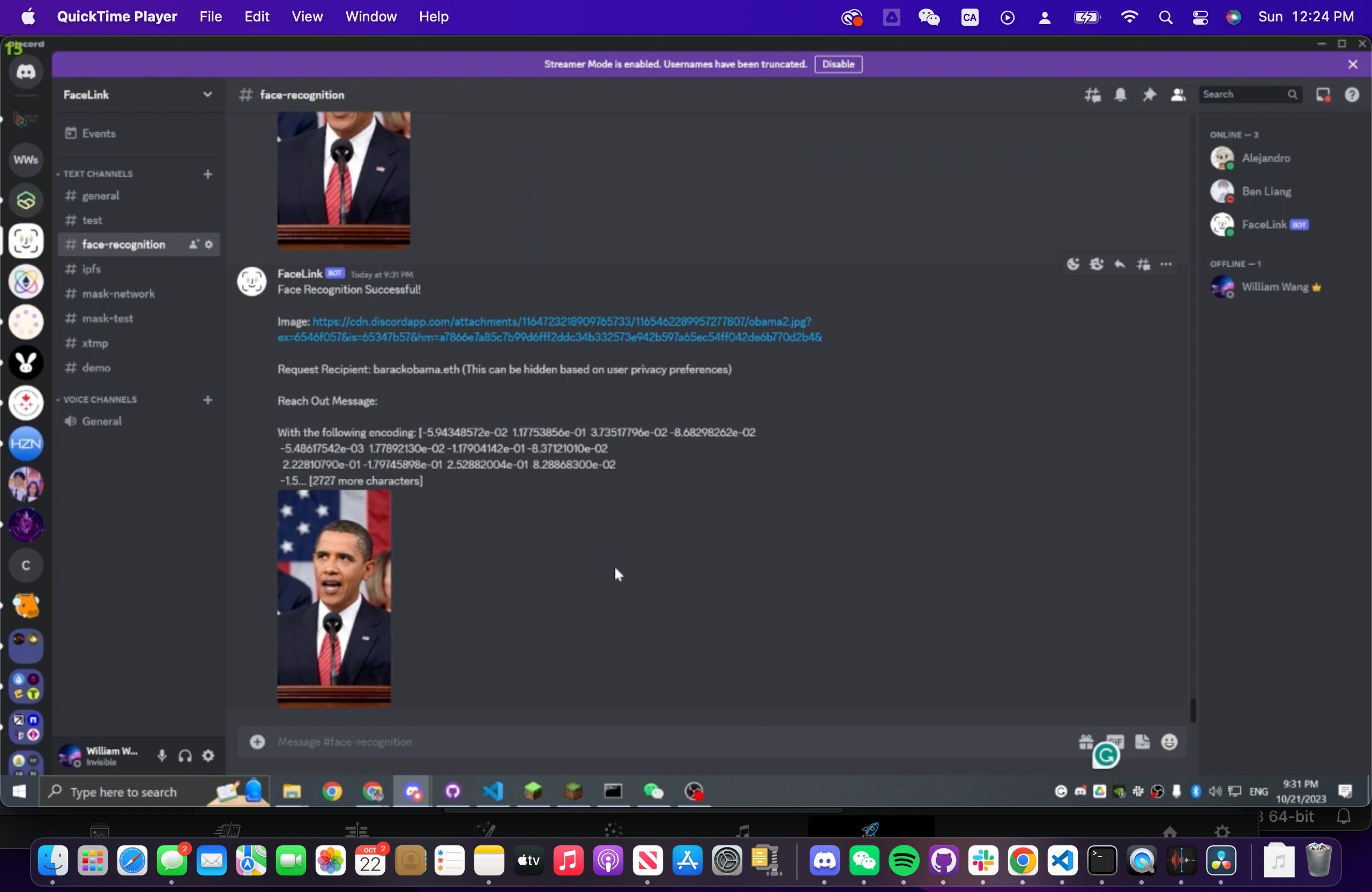Create channel plus in VOICE CHANNELS
The width and height of the screenshot is (1372, 892).
click(x=207, y=399)
